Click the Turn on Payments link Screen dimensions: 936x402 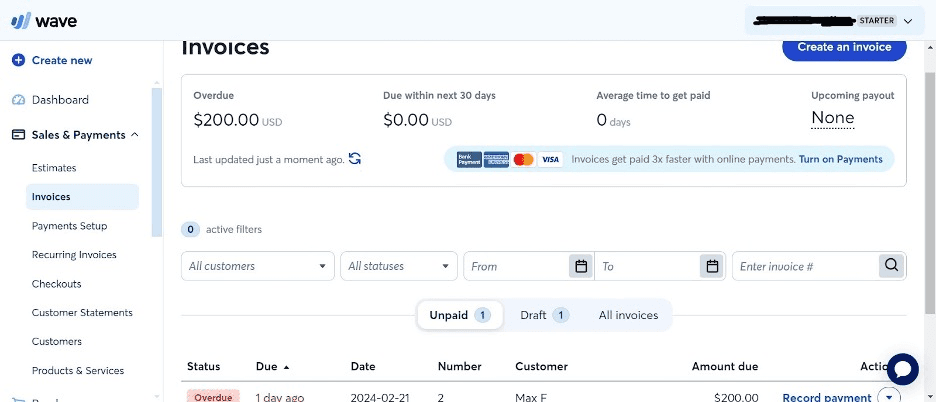pos(840,159)
